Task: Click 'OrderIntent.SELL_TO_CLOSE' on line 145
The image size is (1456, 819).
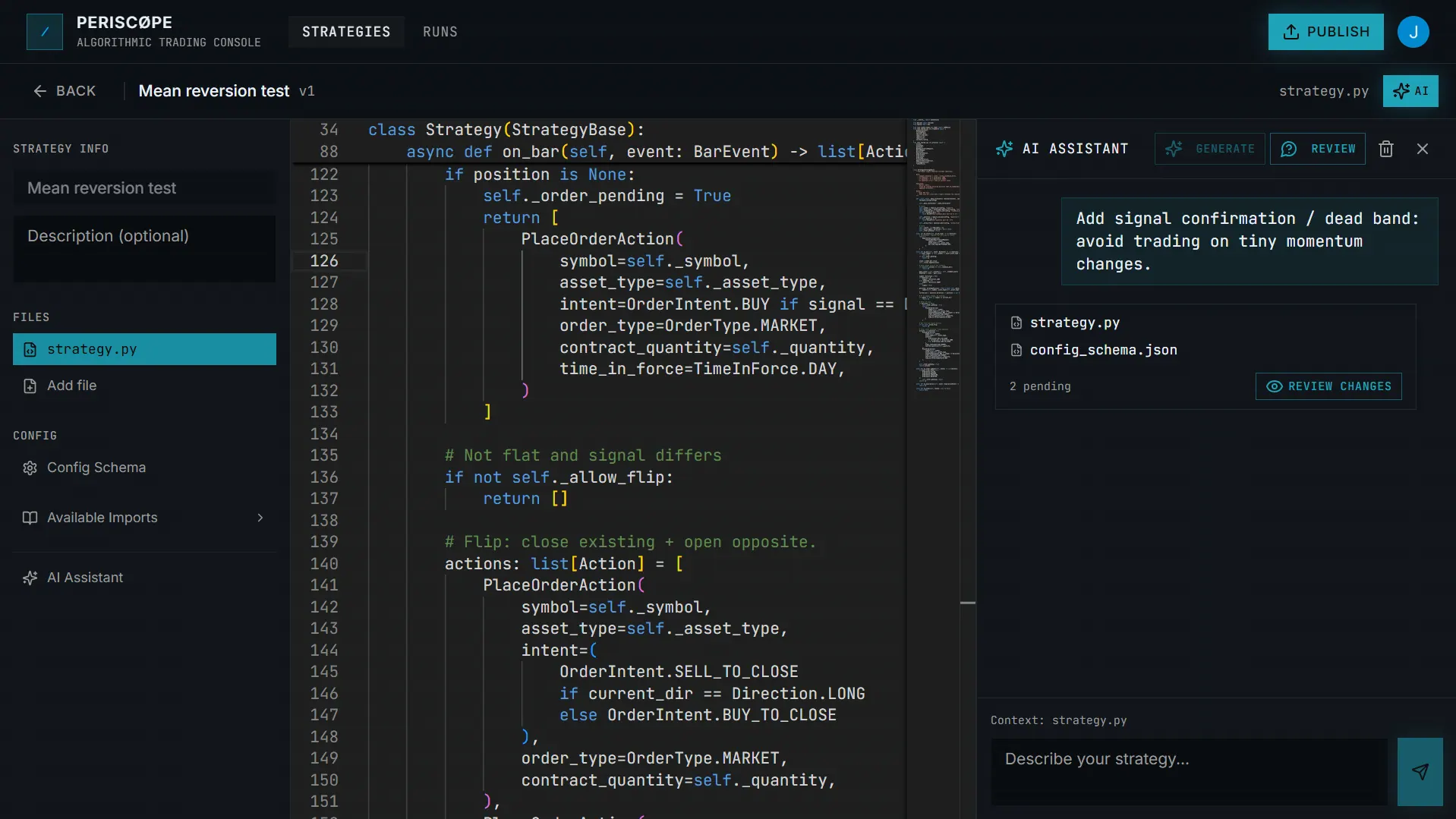Action: pyautogui.click(x=679, y=672)
